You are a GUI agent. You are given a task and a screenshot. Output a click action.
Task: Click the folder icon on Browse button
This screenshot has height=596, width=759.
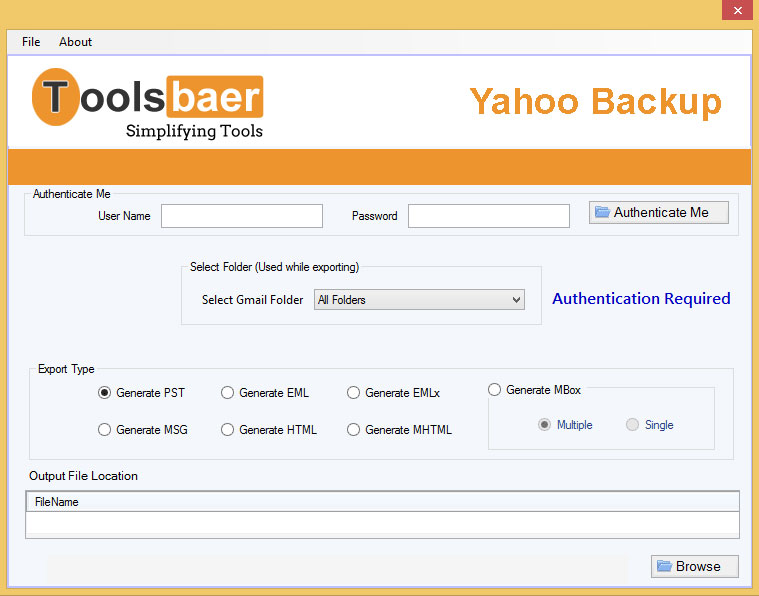click(x=664, y=565)
